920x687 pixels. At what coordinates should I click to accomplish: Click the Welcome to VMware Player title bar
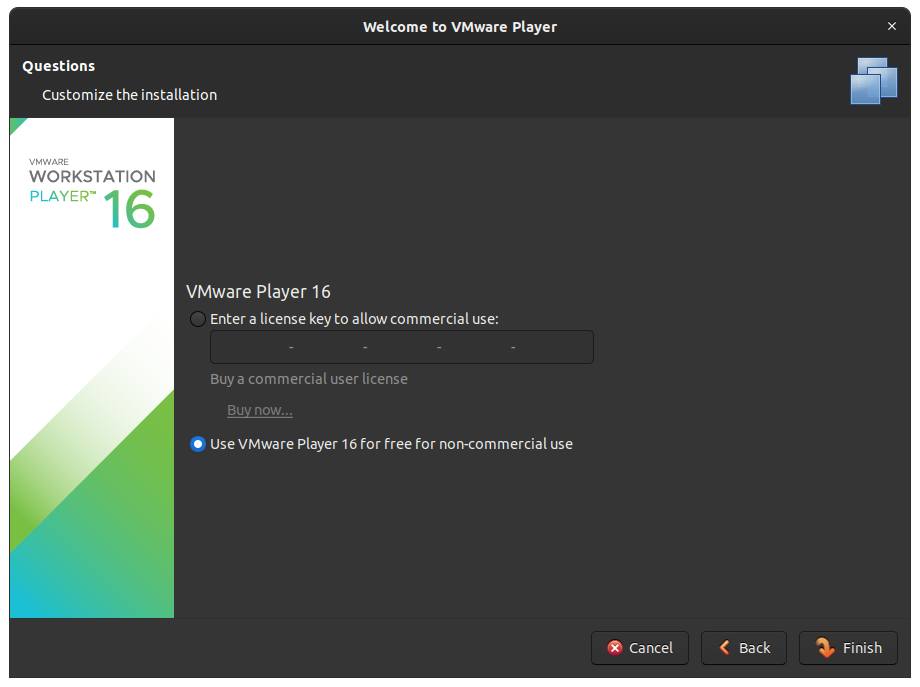tap(460, 26)
